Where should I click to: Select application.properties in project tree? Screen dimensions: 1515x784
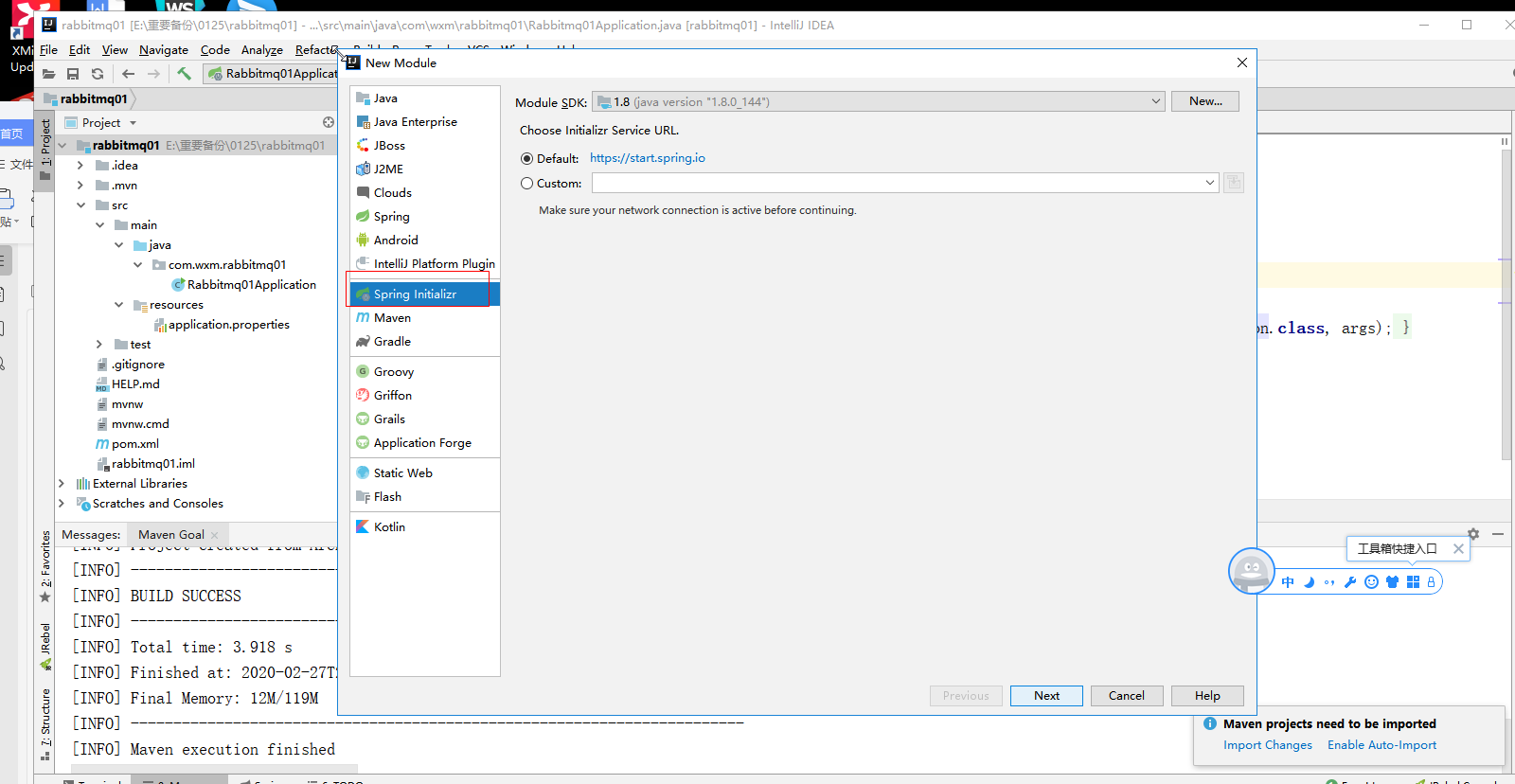(229, 325)
